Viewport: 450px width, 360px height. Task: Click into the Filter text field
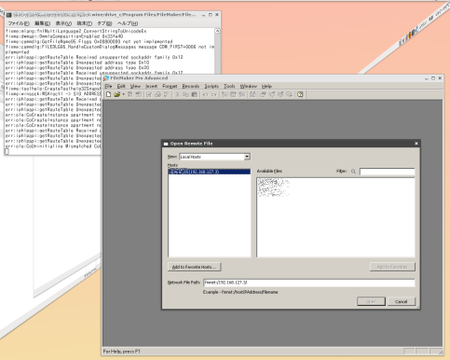[x=387, y=172]
